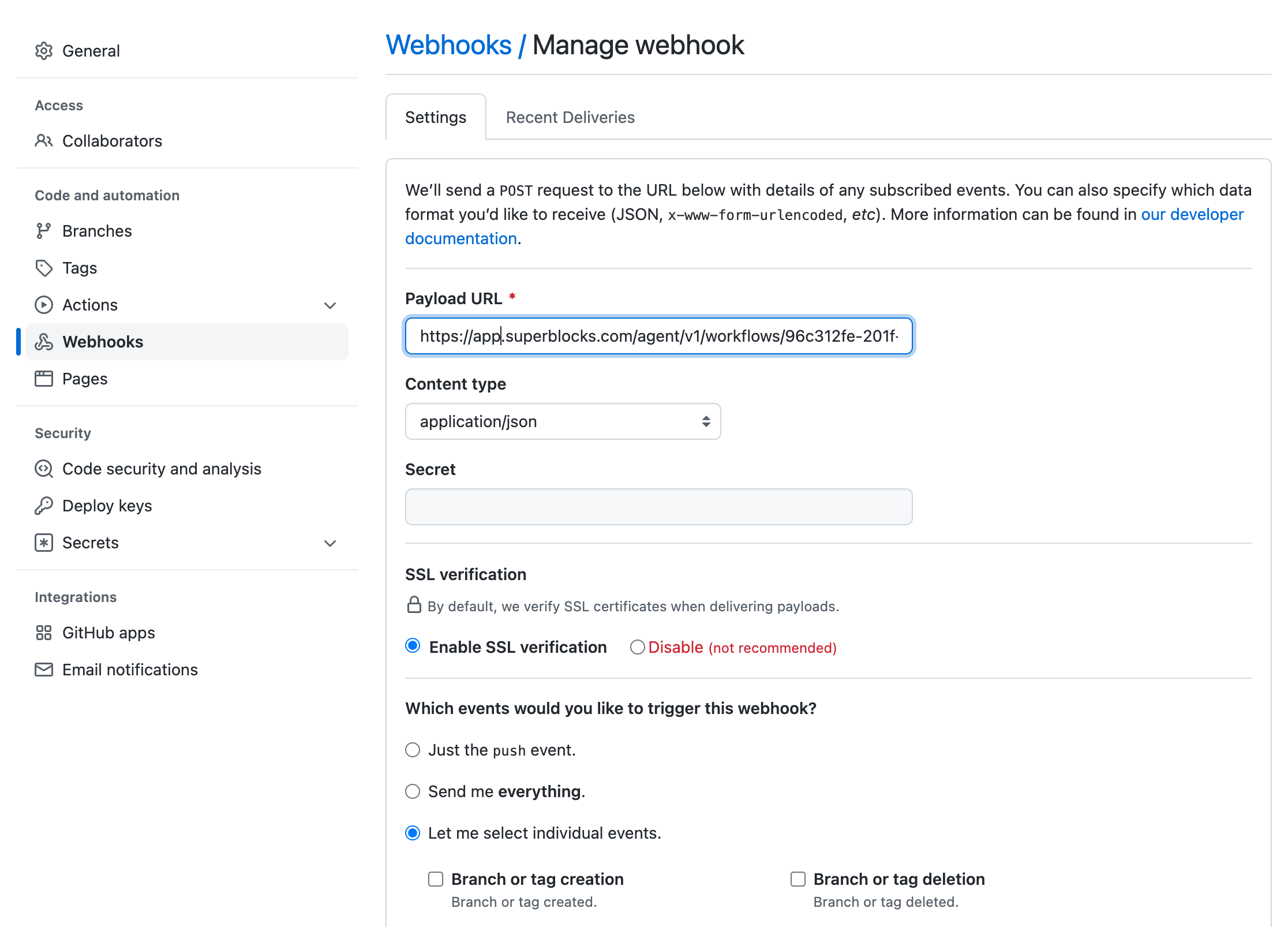Click inside the Secret input field
This screenshot has height=927, width=1288.
pos(658,506)
